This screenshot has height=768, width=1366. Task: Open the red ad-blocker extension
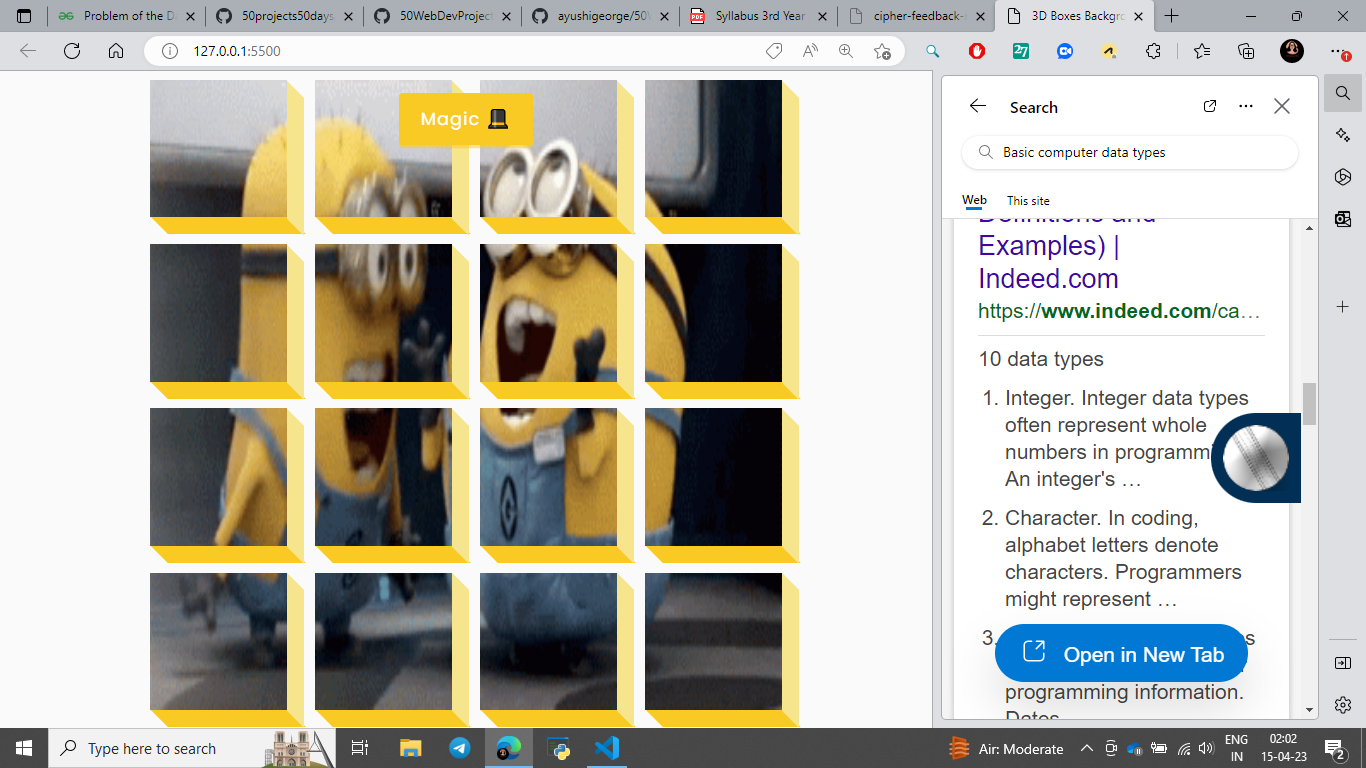[x=977, y=51]
